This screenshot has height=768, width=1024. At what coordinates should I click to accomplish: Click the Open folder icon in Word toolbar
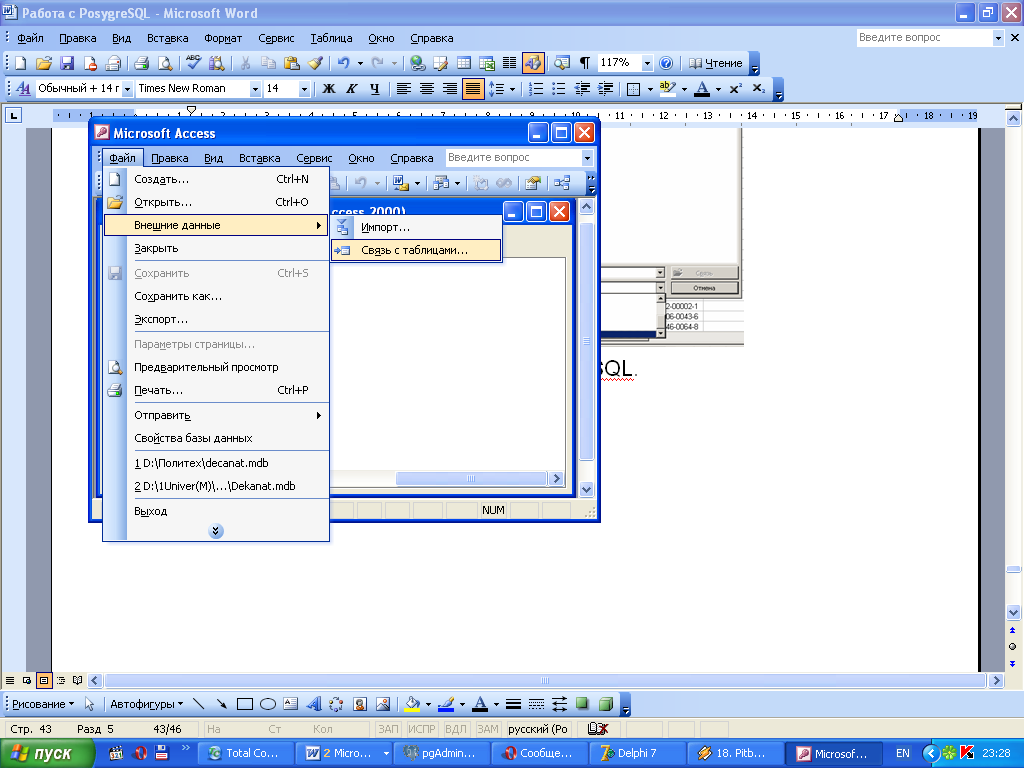click(44, 63)
